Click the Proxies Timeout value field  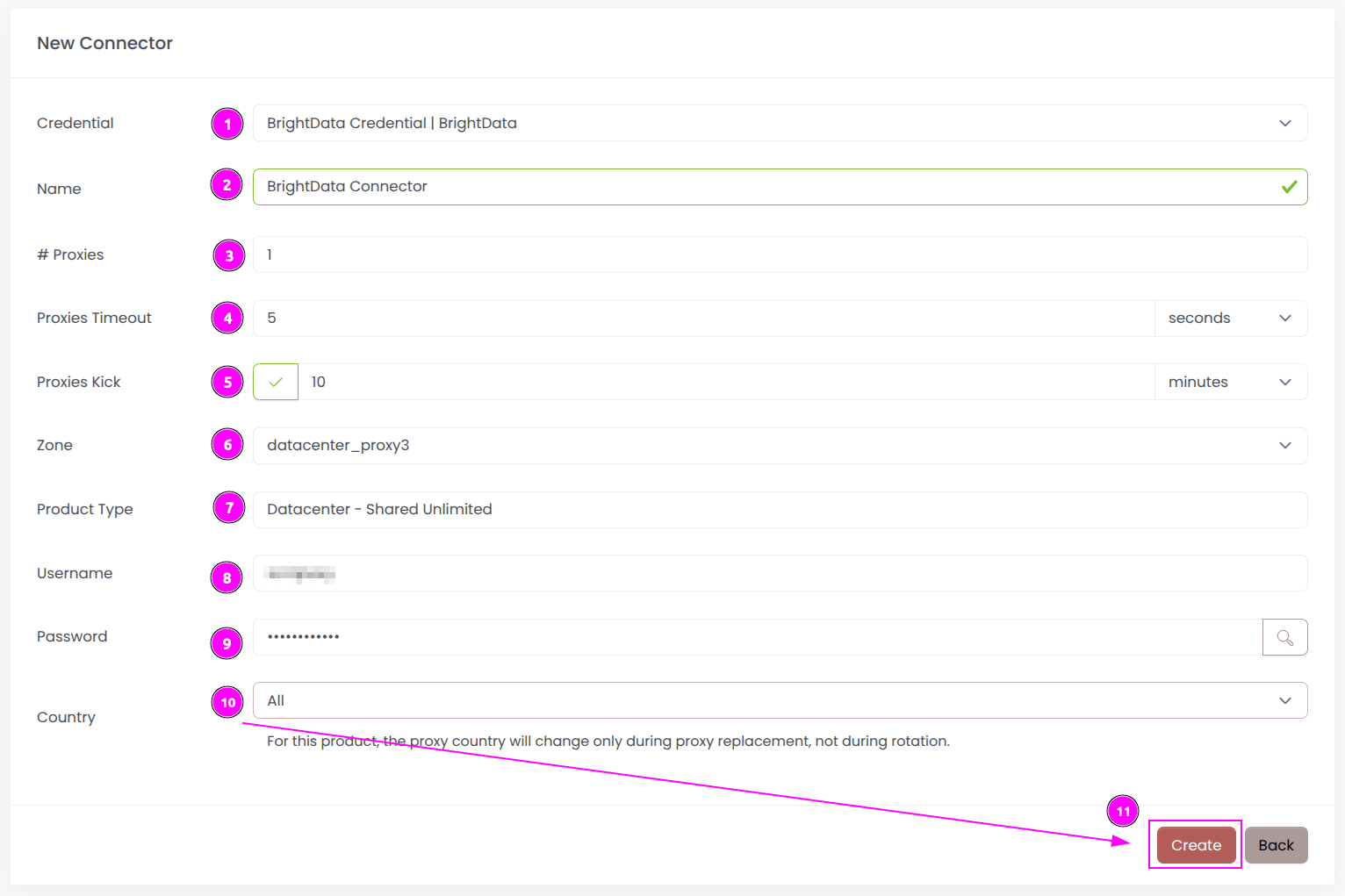tap(703, 319)
